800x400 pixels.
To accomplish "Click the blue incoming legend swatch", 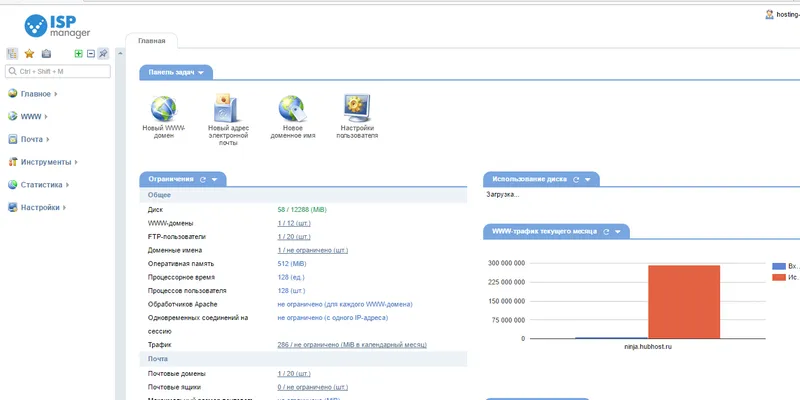I will [779, 266].
